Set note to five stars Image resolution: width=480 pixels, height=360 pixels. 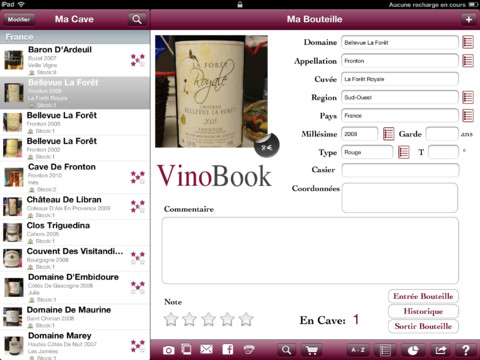pos(246,319)
